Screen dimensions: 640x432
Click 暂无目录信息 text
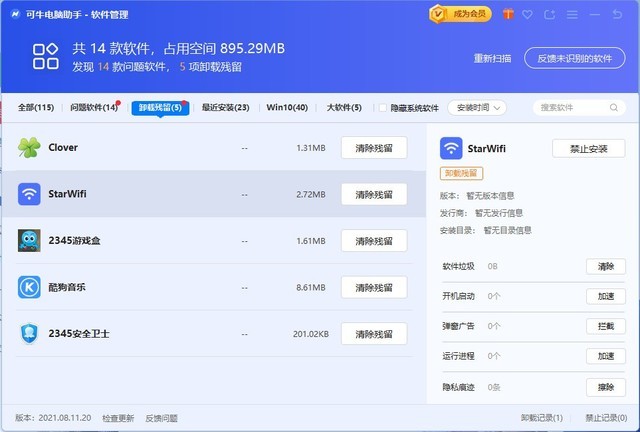click(507, 230)
